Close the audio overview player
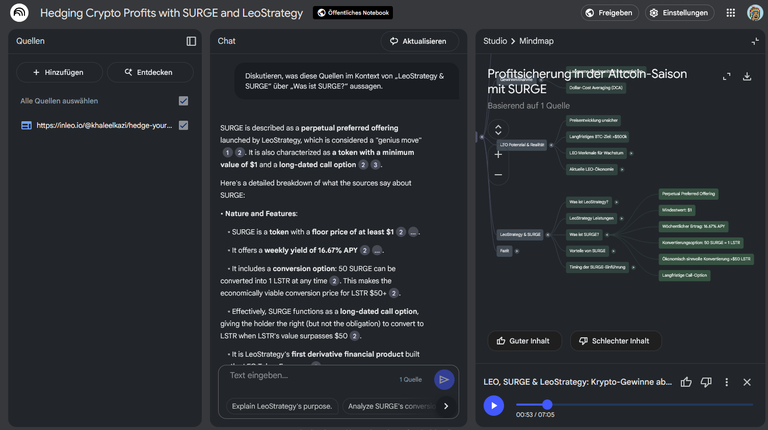Viewport: 768px width, 430px height. [747, 382]
